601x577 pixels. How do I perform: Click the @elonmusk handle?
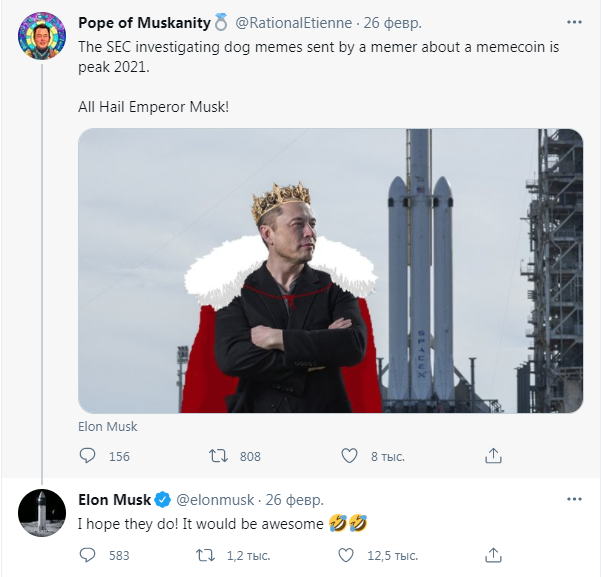coord(214,499)
